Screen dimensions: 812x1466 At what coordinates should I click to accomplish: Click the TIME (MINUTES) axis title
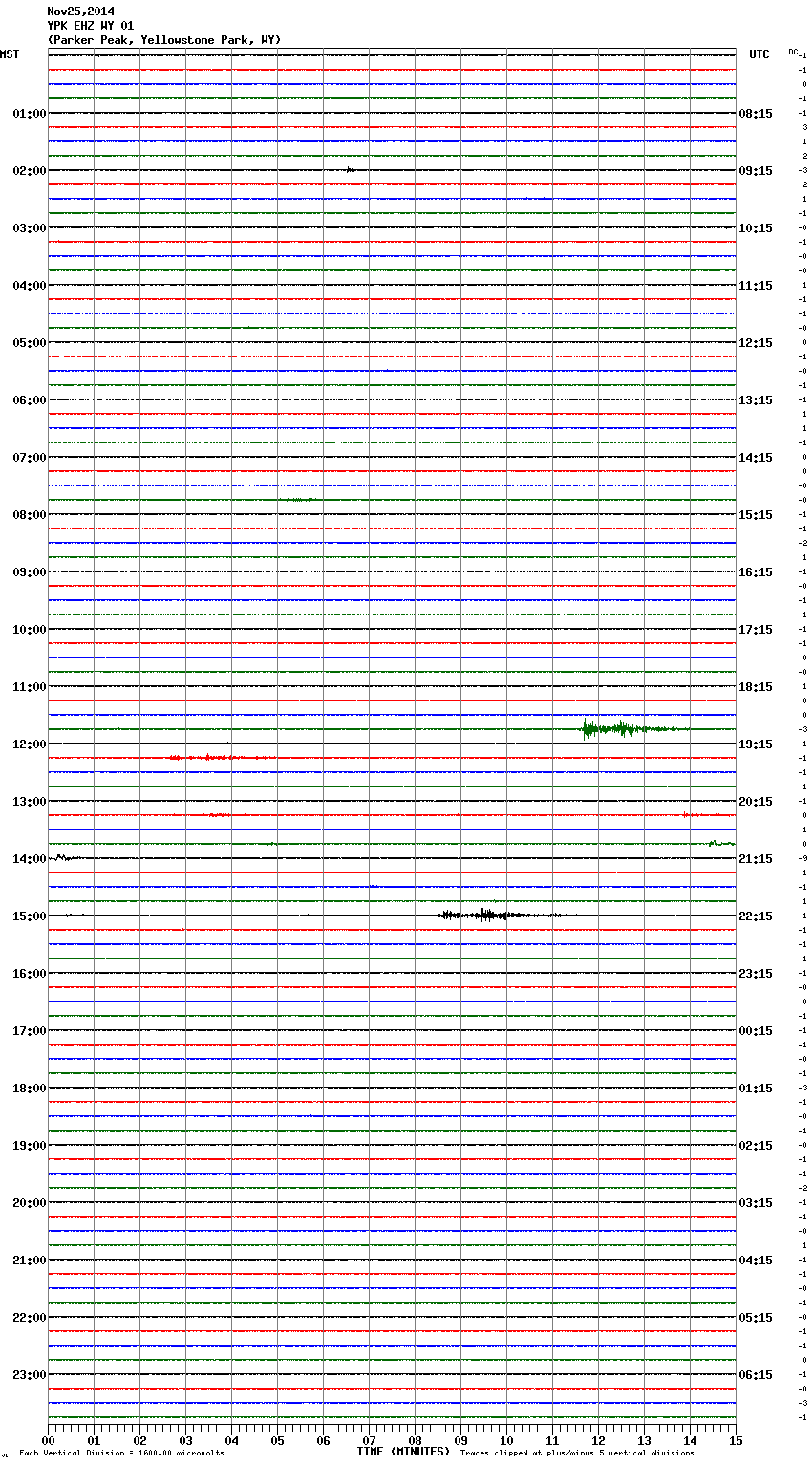tap(403, 1452)
